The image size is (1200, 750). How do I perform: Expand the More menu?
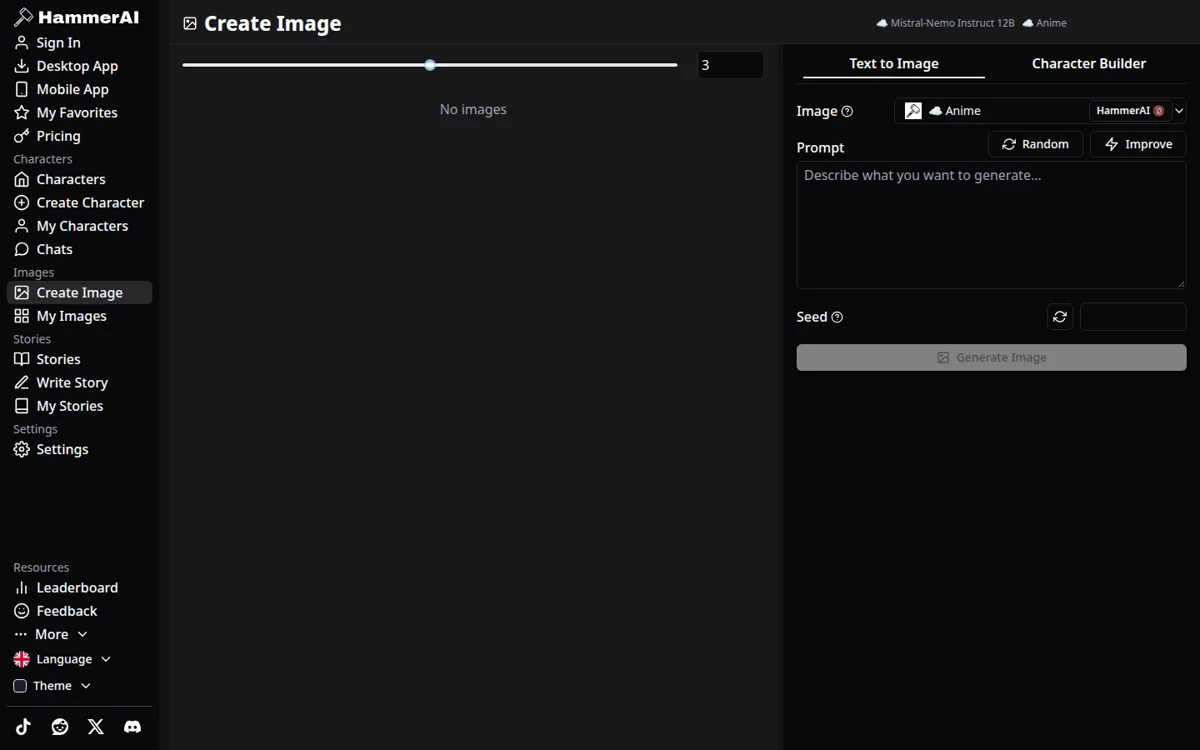coord(51,634)
